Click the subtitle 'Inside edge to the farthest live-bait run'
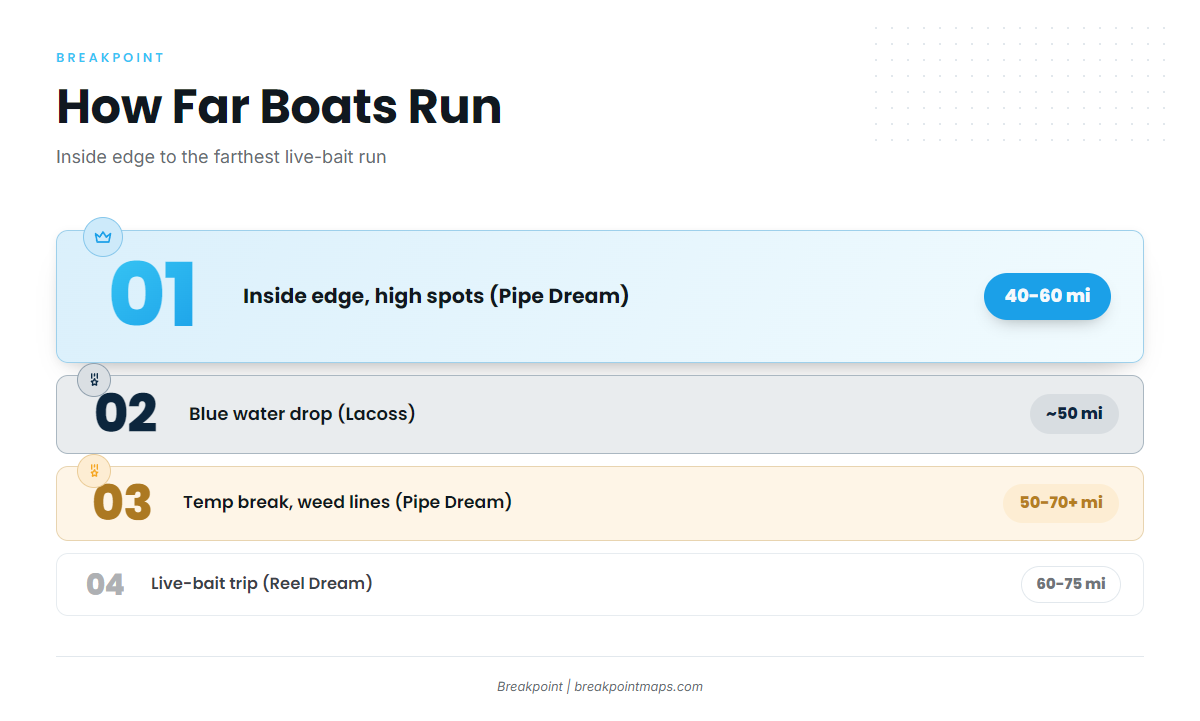 [x=221, y=157]
